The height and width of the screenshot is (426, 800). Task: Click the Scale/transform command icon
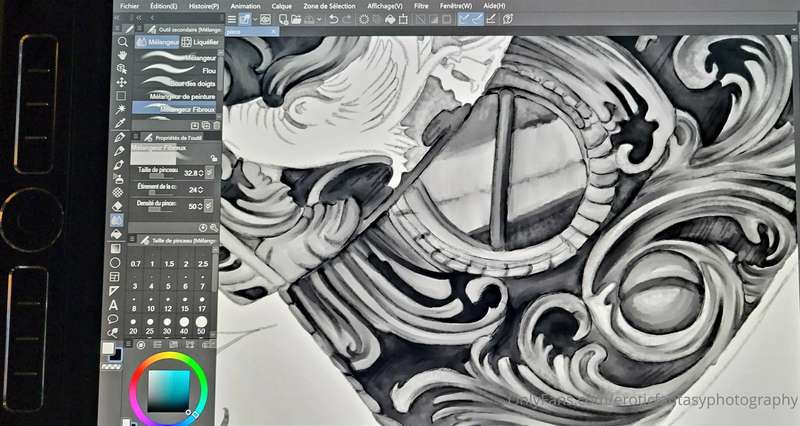coord(403,19)
